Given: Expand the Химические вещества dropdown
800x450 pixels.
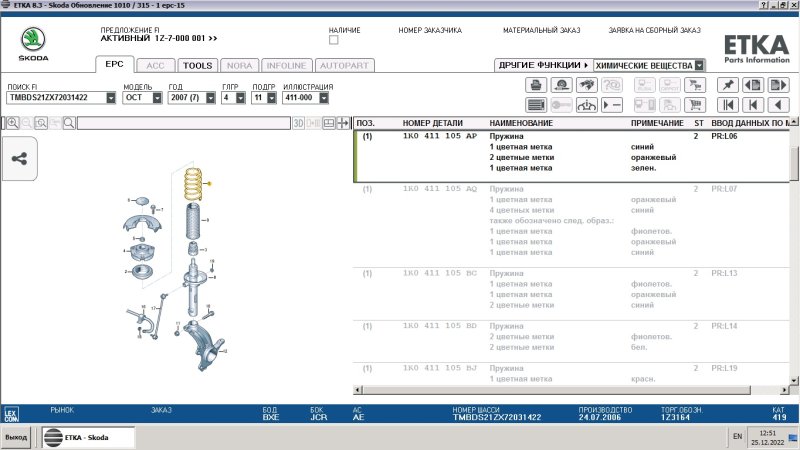Looking at the screenshot, I should tap(699, 65).
